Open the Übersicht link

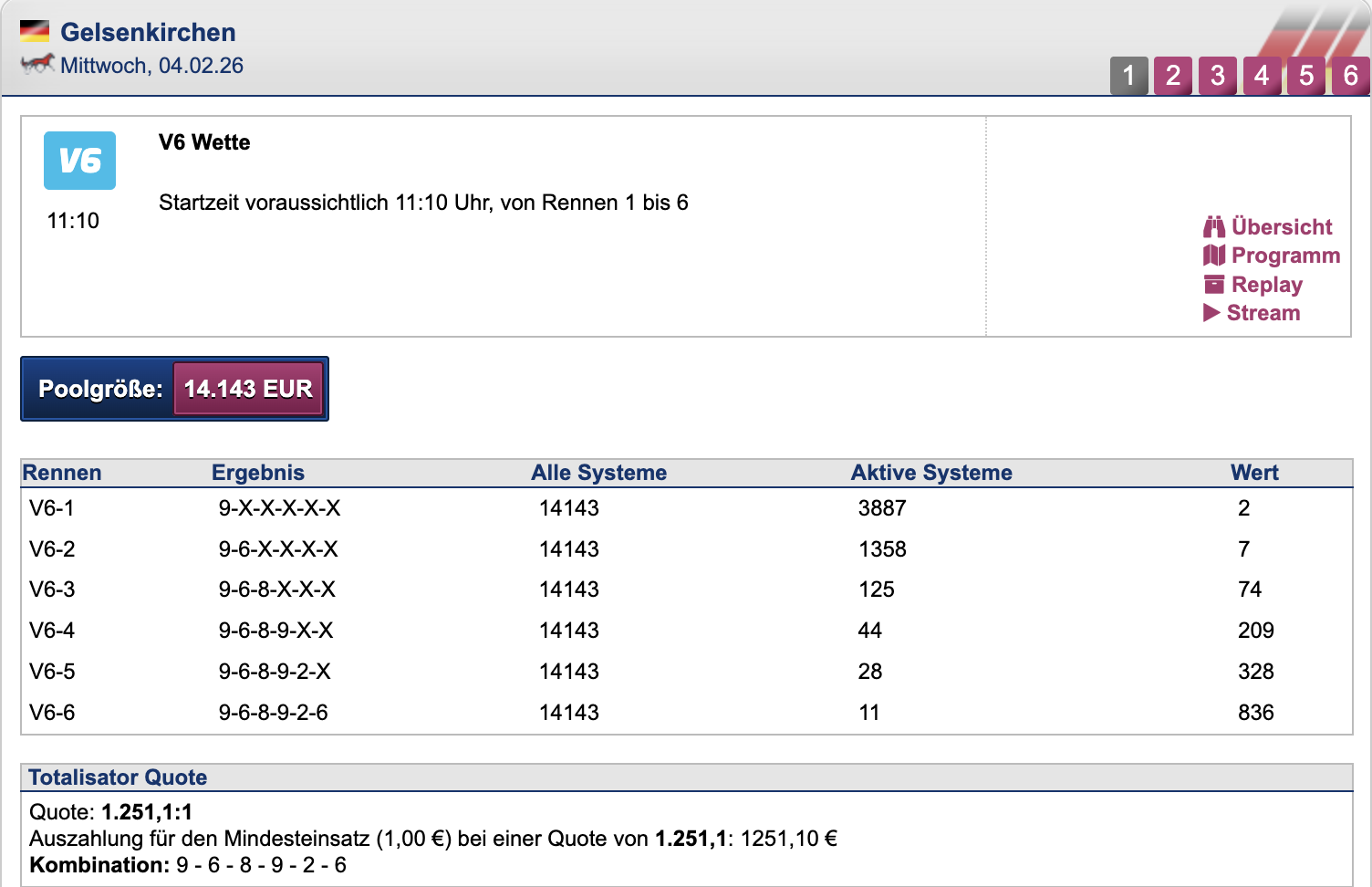(x=1281, y=226)
